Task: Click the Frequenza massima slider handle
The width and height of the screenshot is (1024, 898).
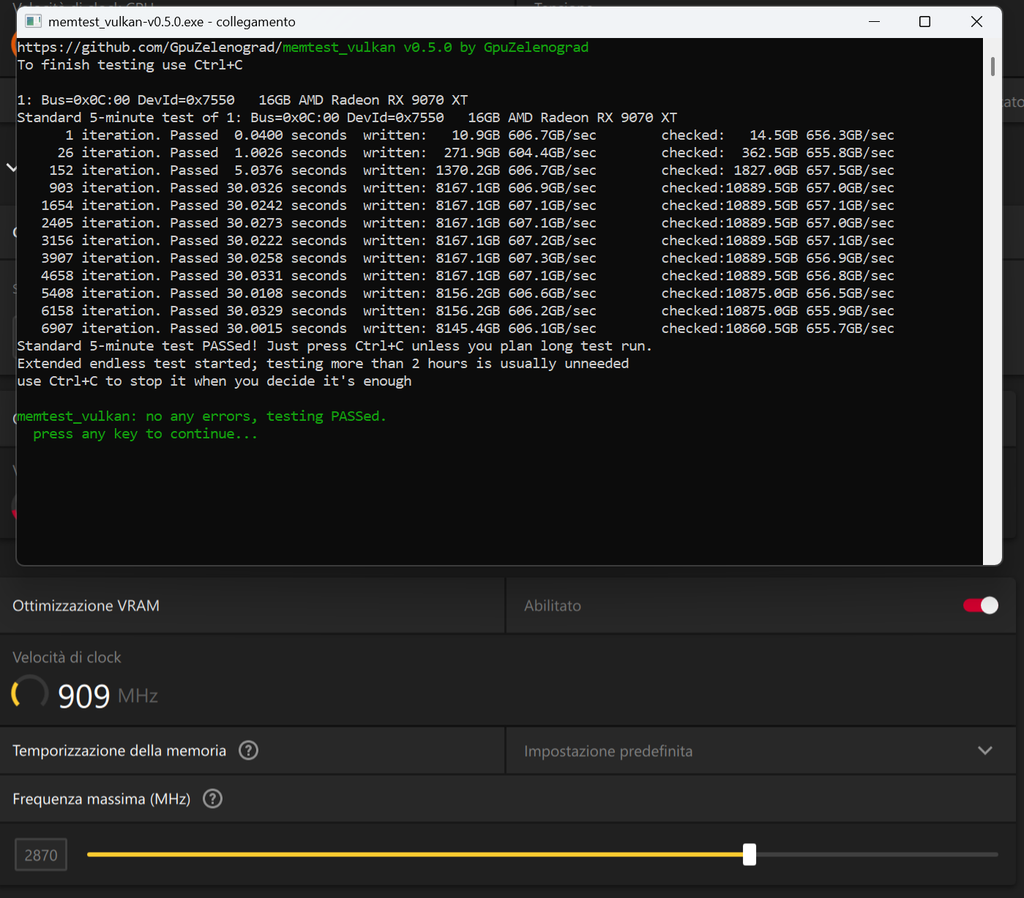Action: 750,854
